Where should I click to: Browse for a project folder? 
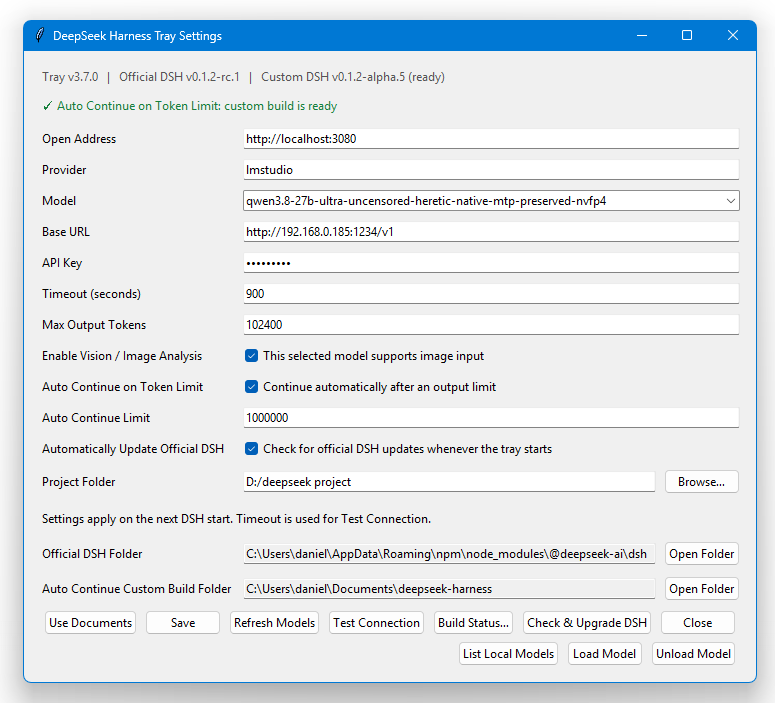tap(701, 482)
